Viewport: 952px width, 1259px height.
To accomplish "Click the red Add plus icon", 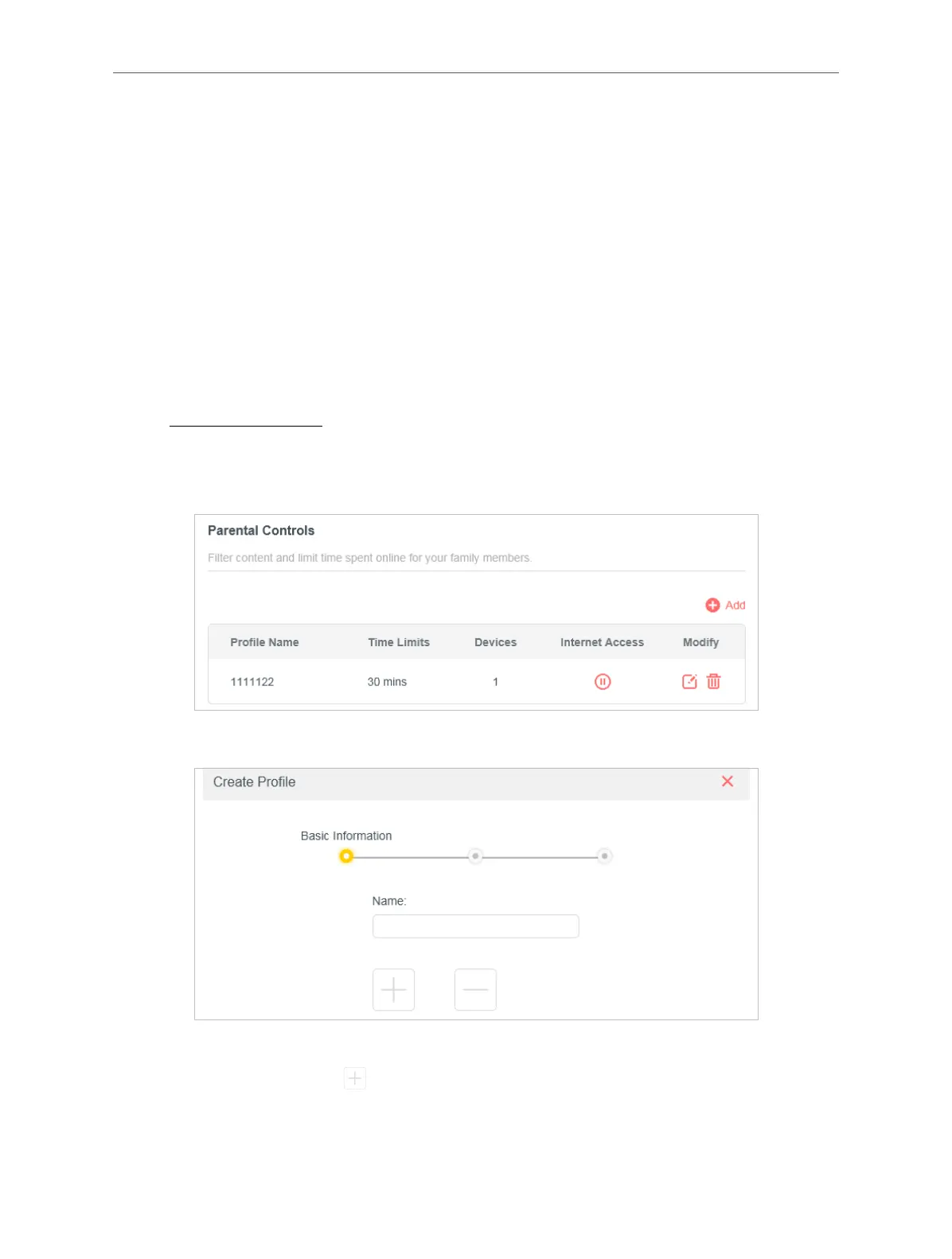I will click(x=712, y=606).
